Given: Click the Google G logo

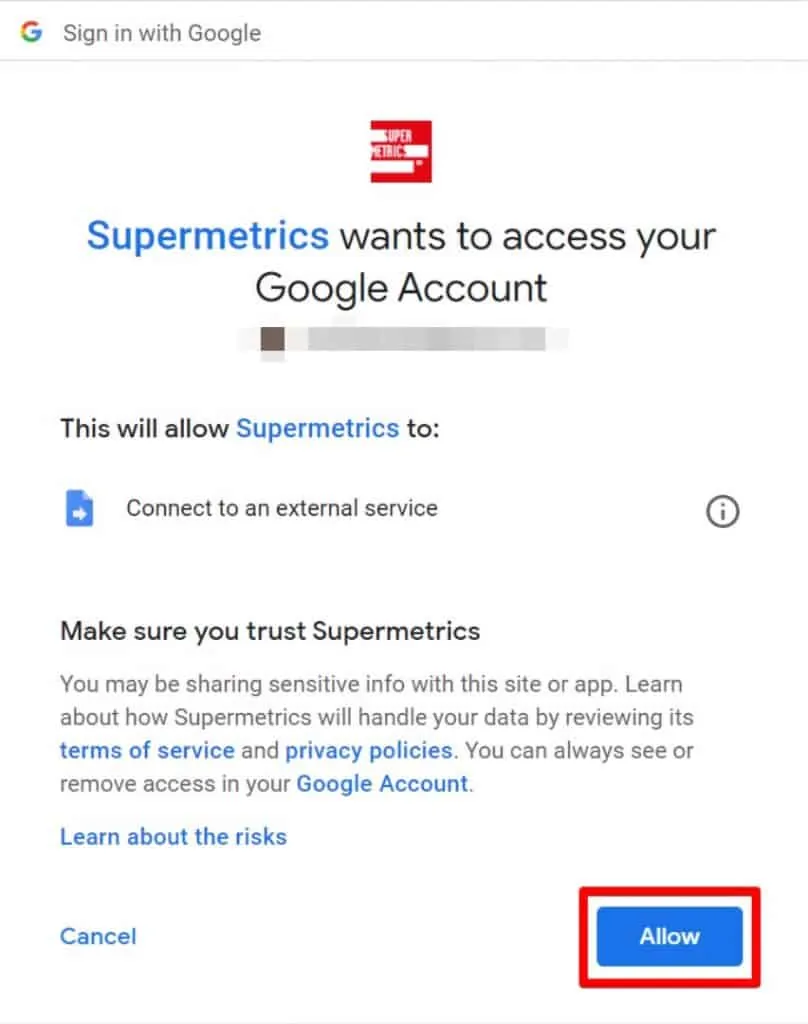Looking at the screenshot, I should tap(31, 31).
